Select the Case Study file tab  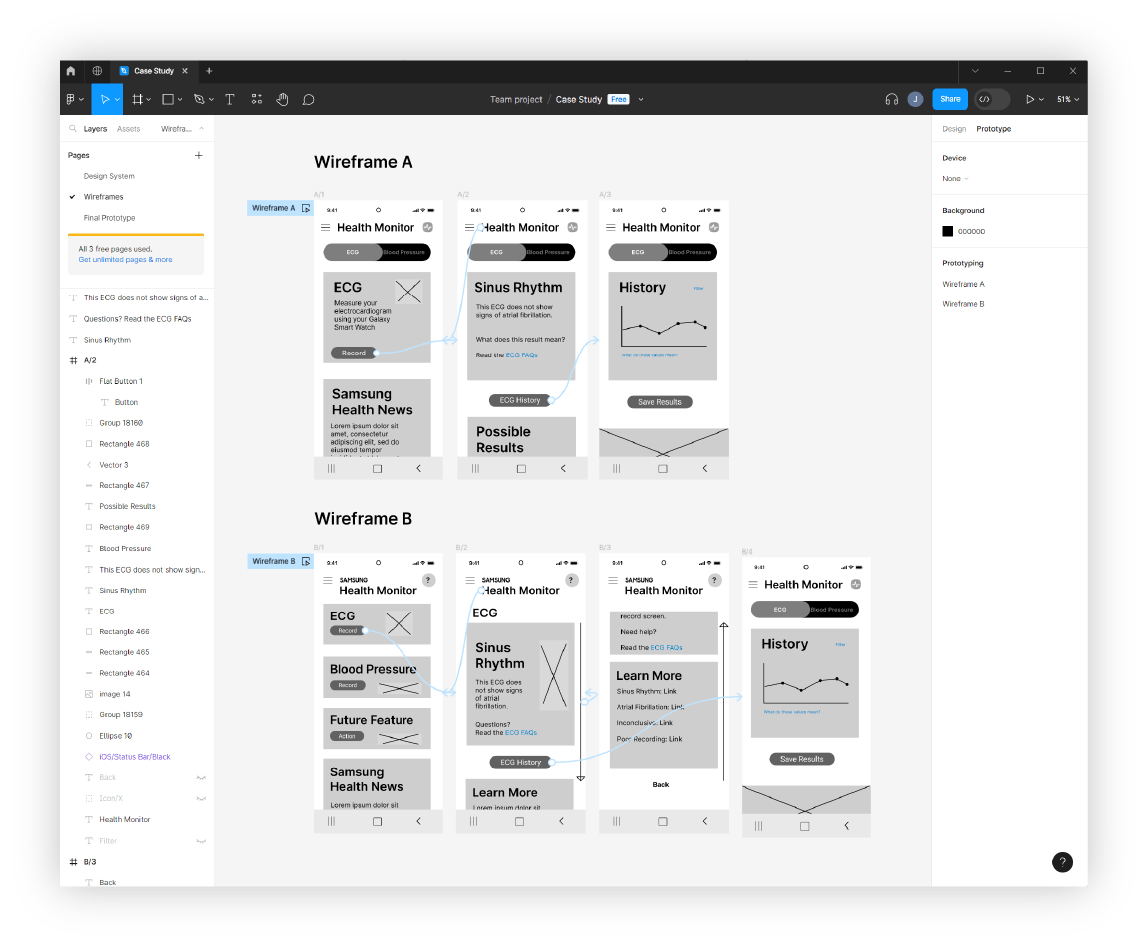tap(153, 71)
